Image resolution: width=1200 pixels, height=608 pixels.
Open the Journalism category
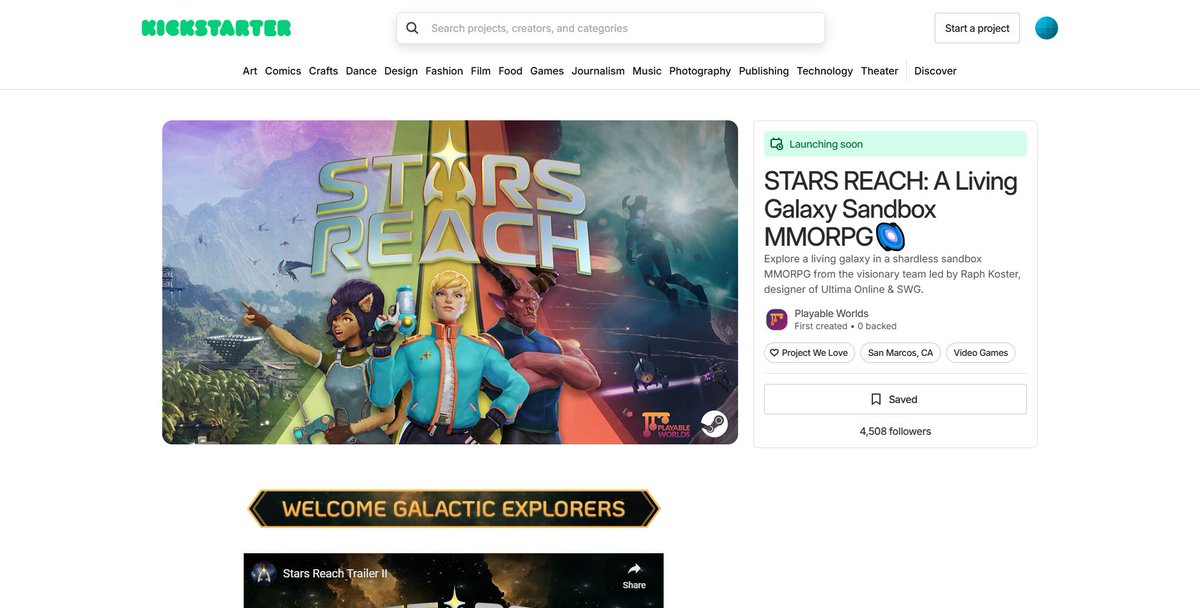598,71
